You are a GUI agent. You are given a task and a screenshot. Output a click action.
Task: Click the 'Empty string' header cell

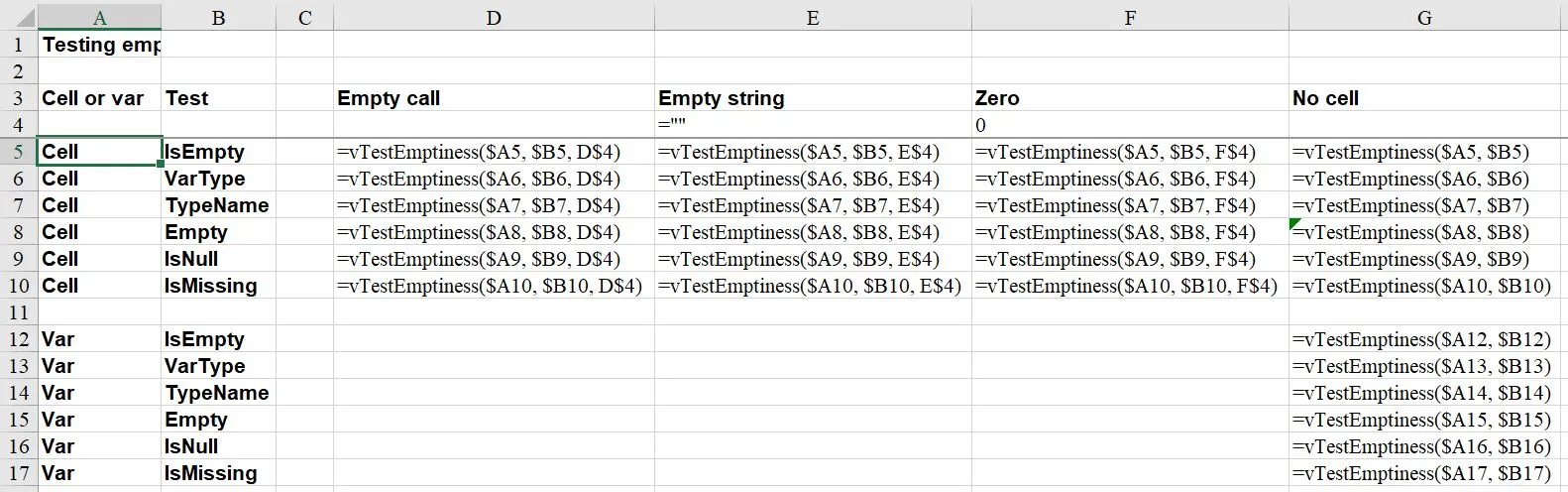[x=721, y=98]
